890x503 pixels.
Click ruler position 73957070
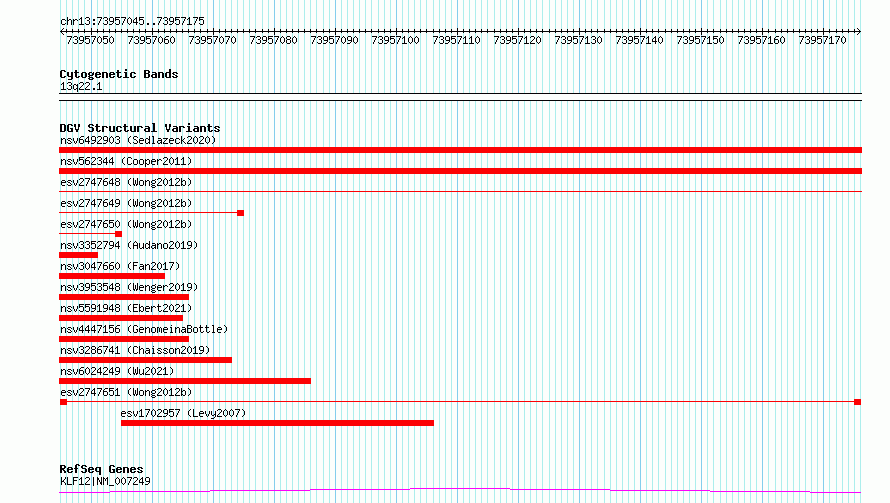(x=212, y=40)
